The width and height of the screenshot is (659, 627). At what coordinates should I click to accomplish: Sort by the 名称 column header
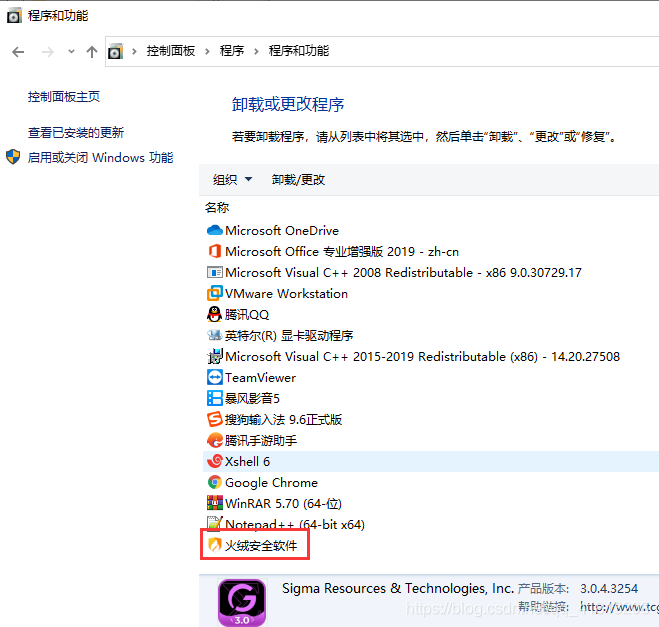pyautogui.click(x=217, y=208)
